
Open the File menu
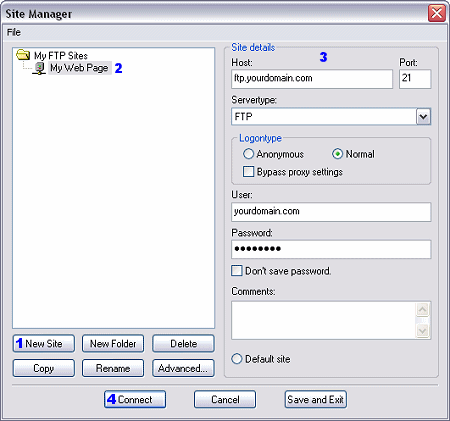pos(14,32)
